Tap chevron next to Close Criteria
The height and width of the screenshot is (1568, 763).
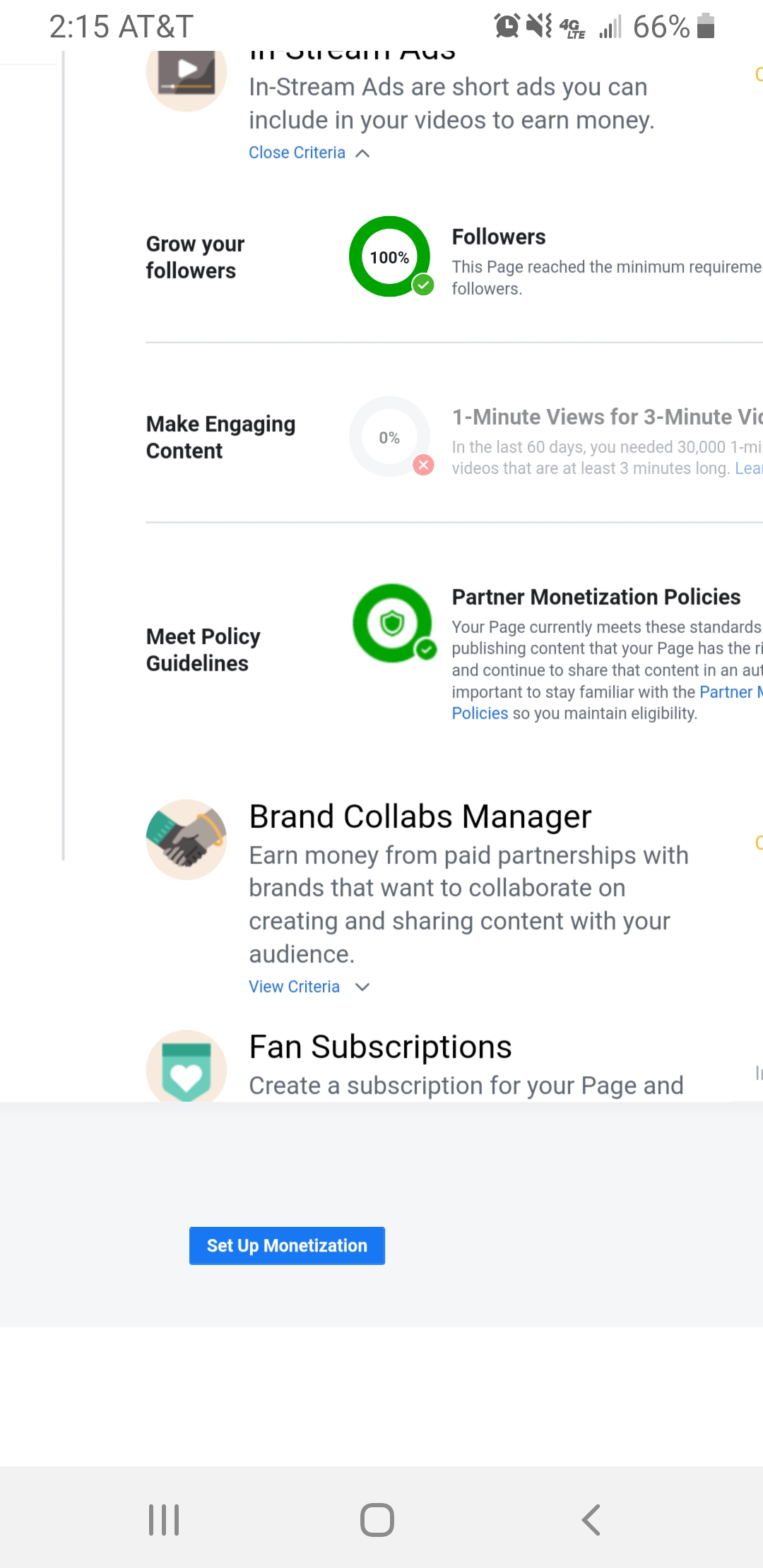coord(362,153)
